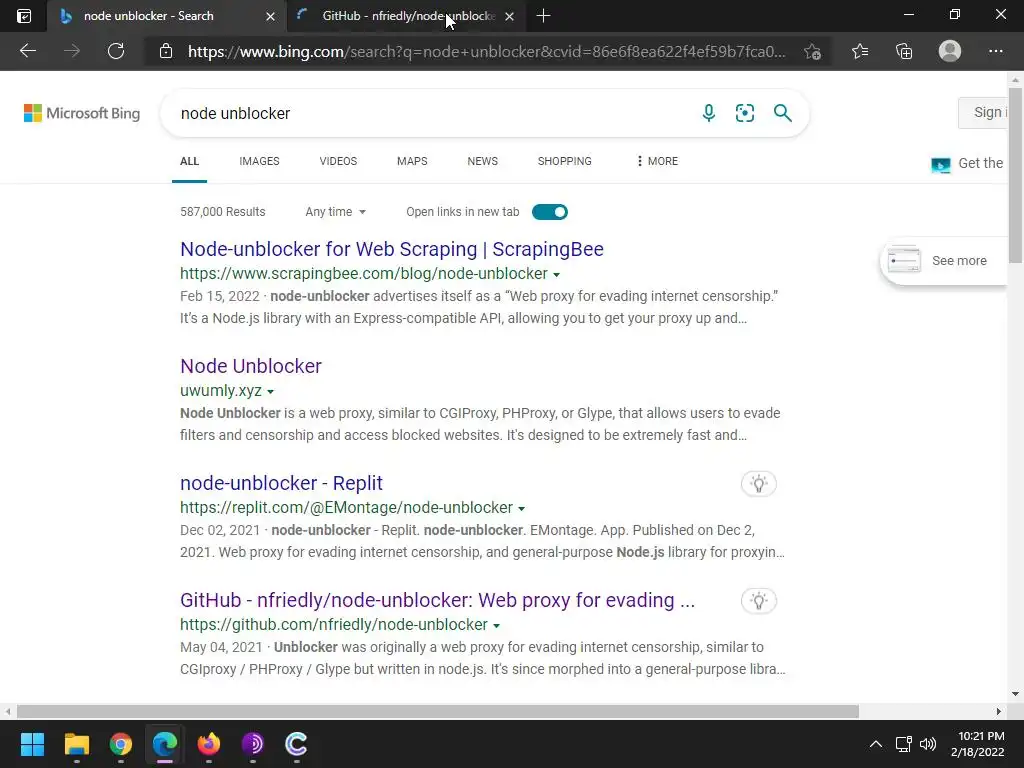Switch to NEWS results
Image resolution: width=1024 pixels, height=768 pixels.
click(483, 161)
